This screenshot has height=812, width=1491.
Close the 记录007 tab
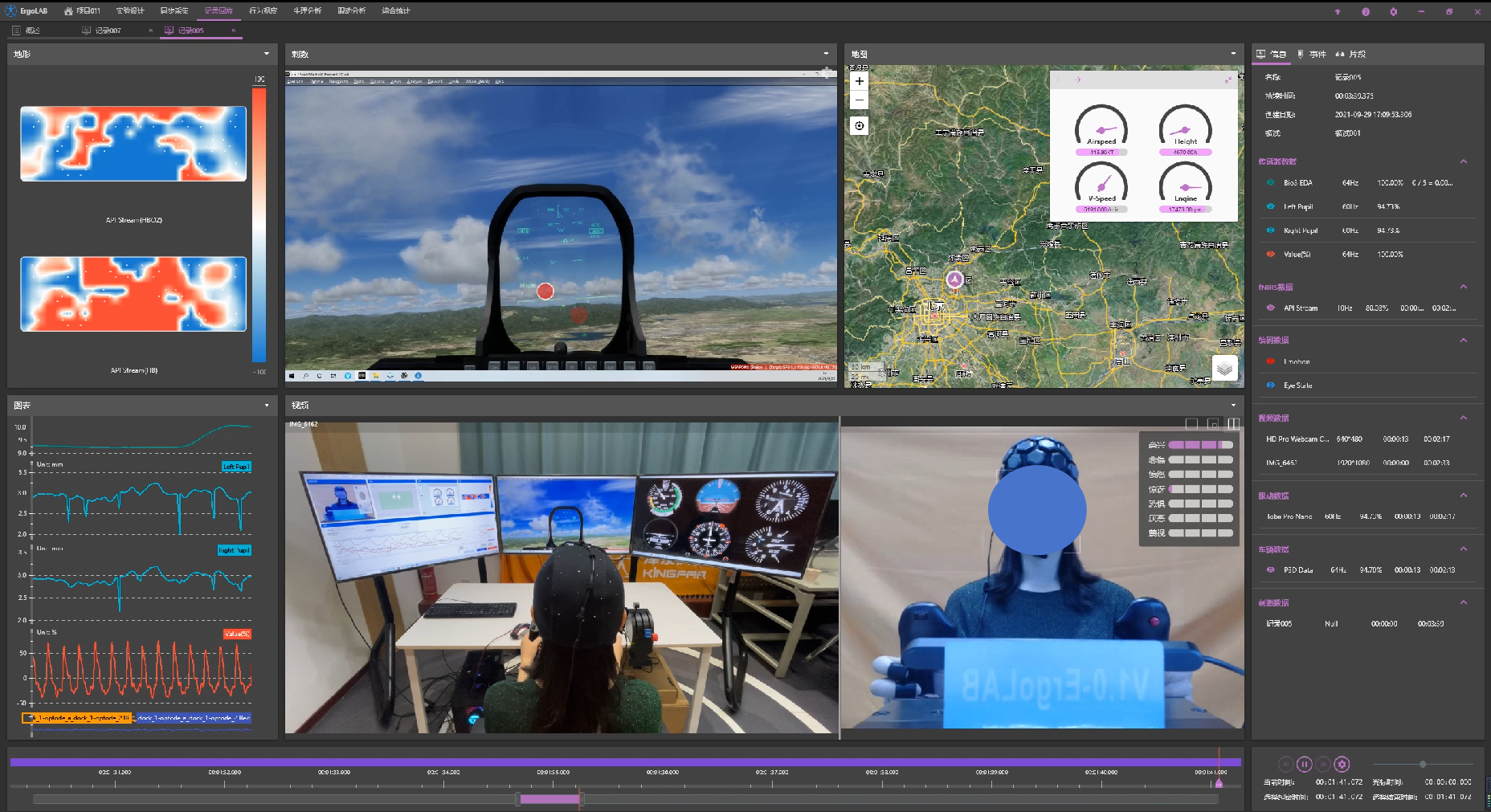click(151, 31)
